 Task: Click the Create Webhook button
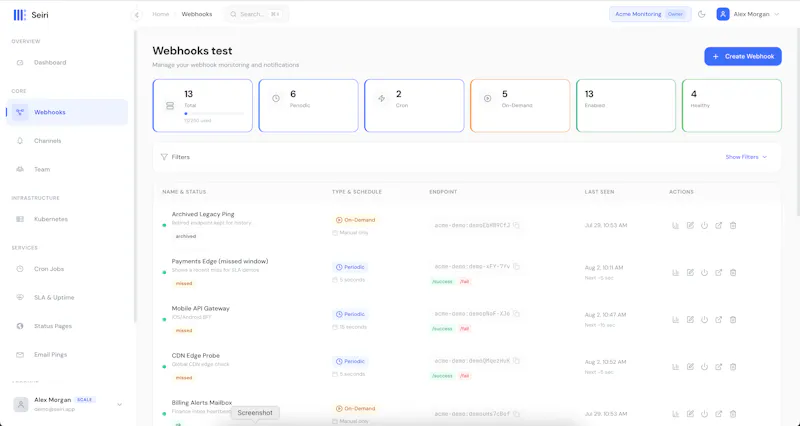coord(743,57)
